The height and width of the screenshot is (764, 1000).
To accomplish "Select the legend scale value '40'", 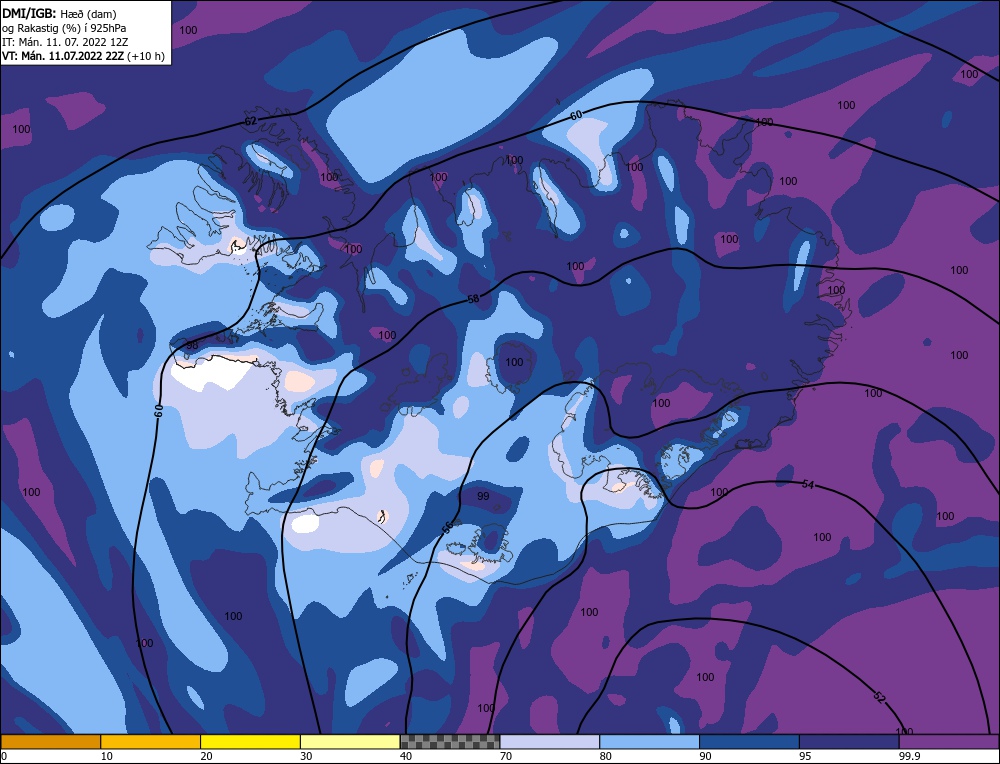I will [x=406, y=756].
